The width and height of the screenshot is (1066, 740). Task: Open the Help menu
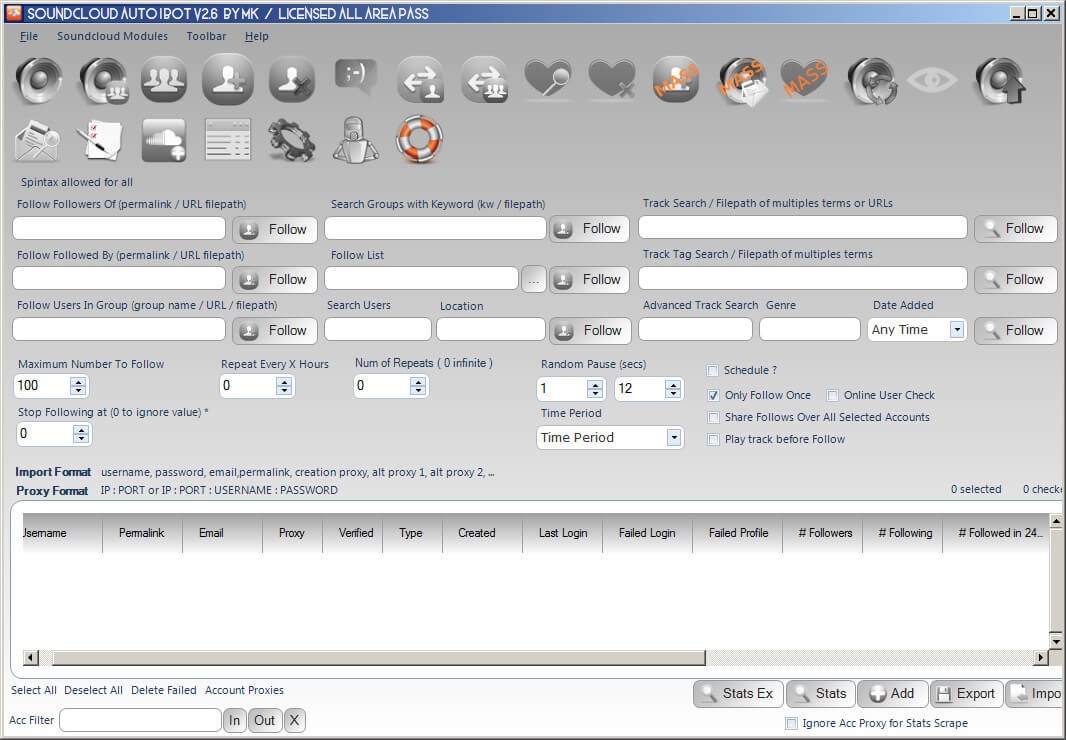(256, 36)
